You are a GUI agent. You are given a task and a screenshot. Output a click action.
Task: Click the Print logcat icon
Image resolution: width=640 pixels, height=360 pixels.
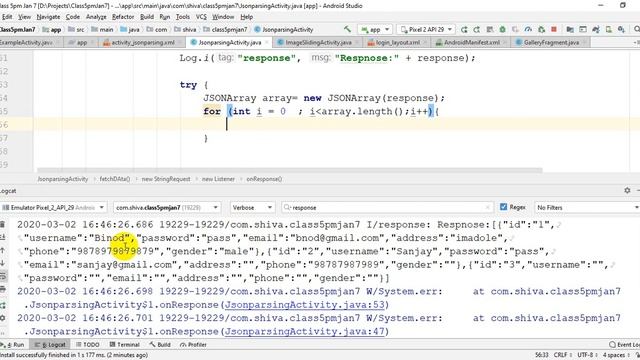click(x=3, y=289)
